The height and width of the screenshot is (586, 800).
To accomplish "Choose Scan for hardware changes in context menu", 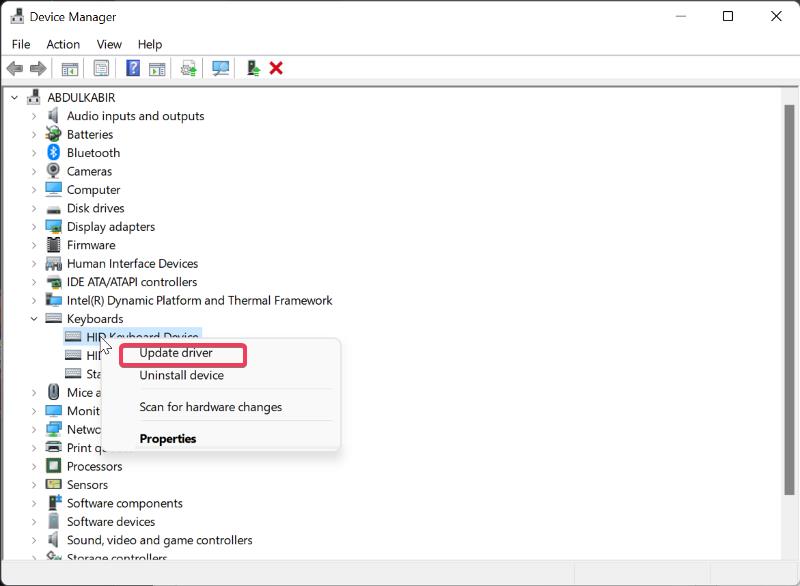I will [x=211, y=407].
